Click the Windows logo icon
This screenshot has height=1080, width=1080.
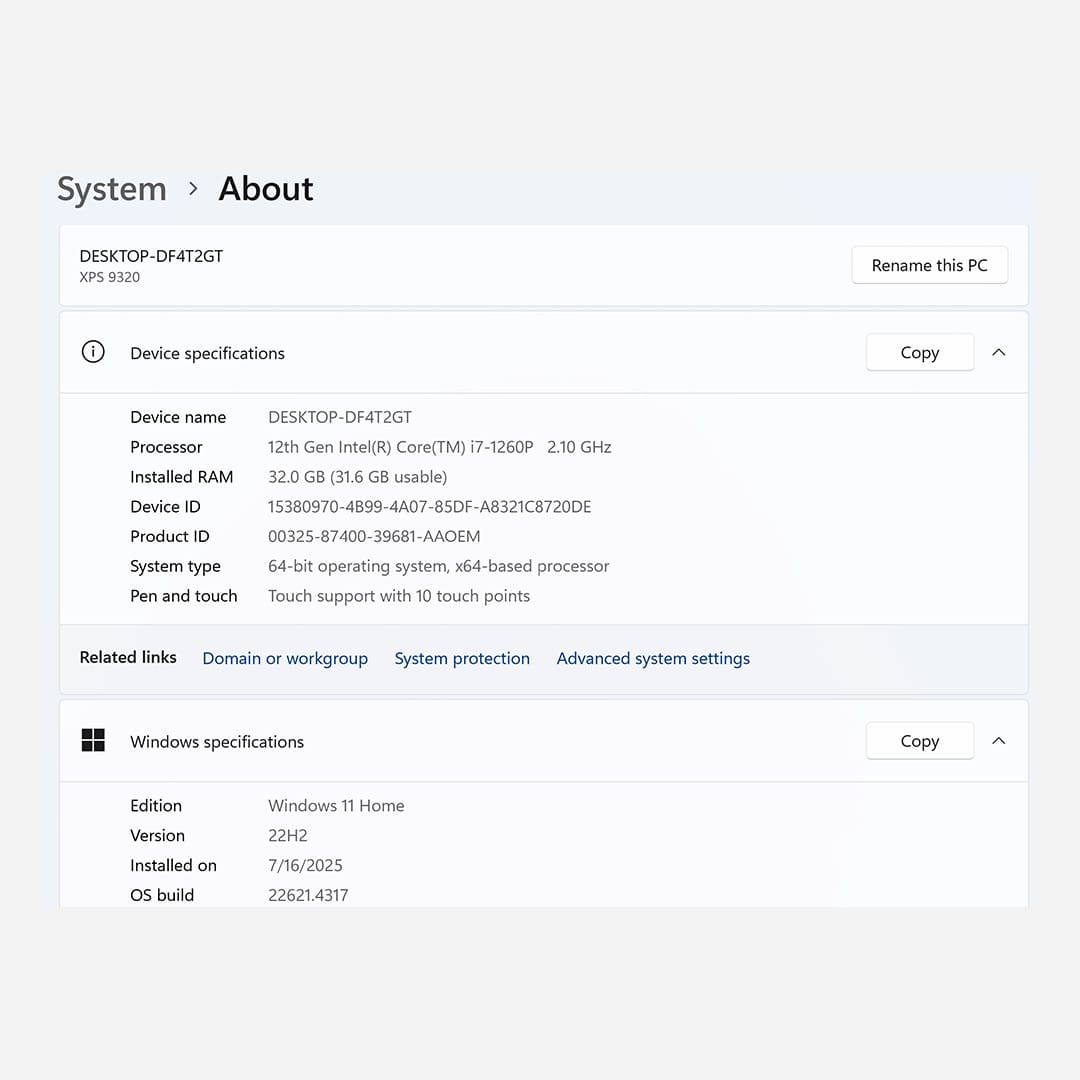pyautogui.click(x=93, y=740)
